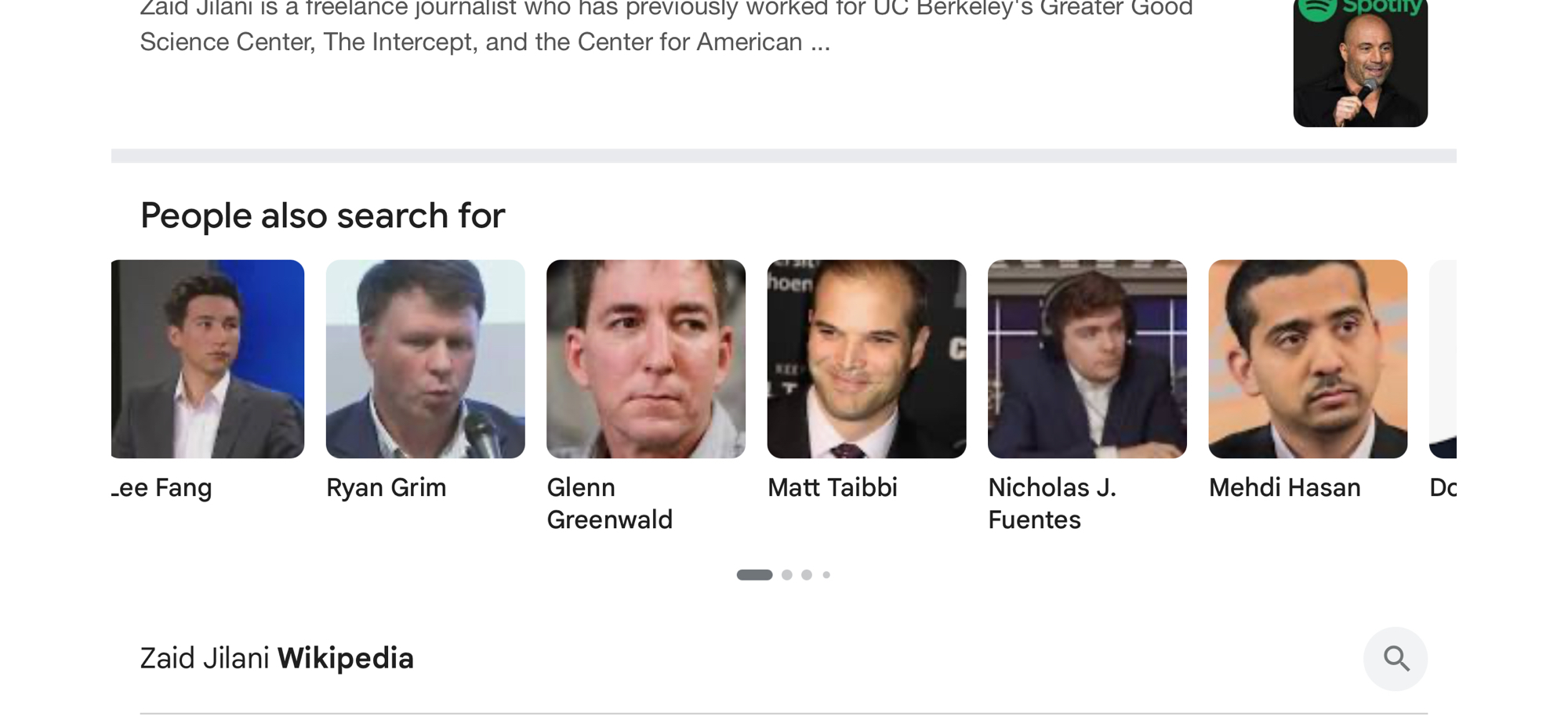The height and width of the screenshot is (720, 1568).
Task: Click the Lee Fang name label
Action: [163, 487]
